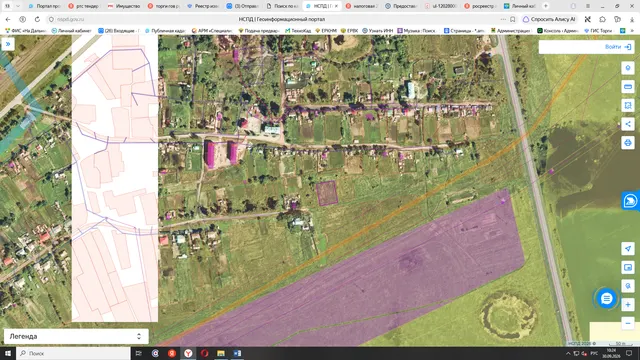Zoom out the map with minus
Viewport: 640px width, 360px height.
pos(628,323)
